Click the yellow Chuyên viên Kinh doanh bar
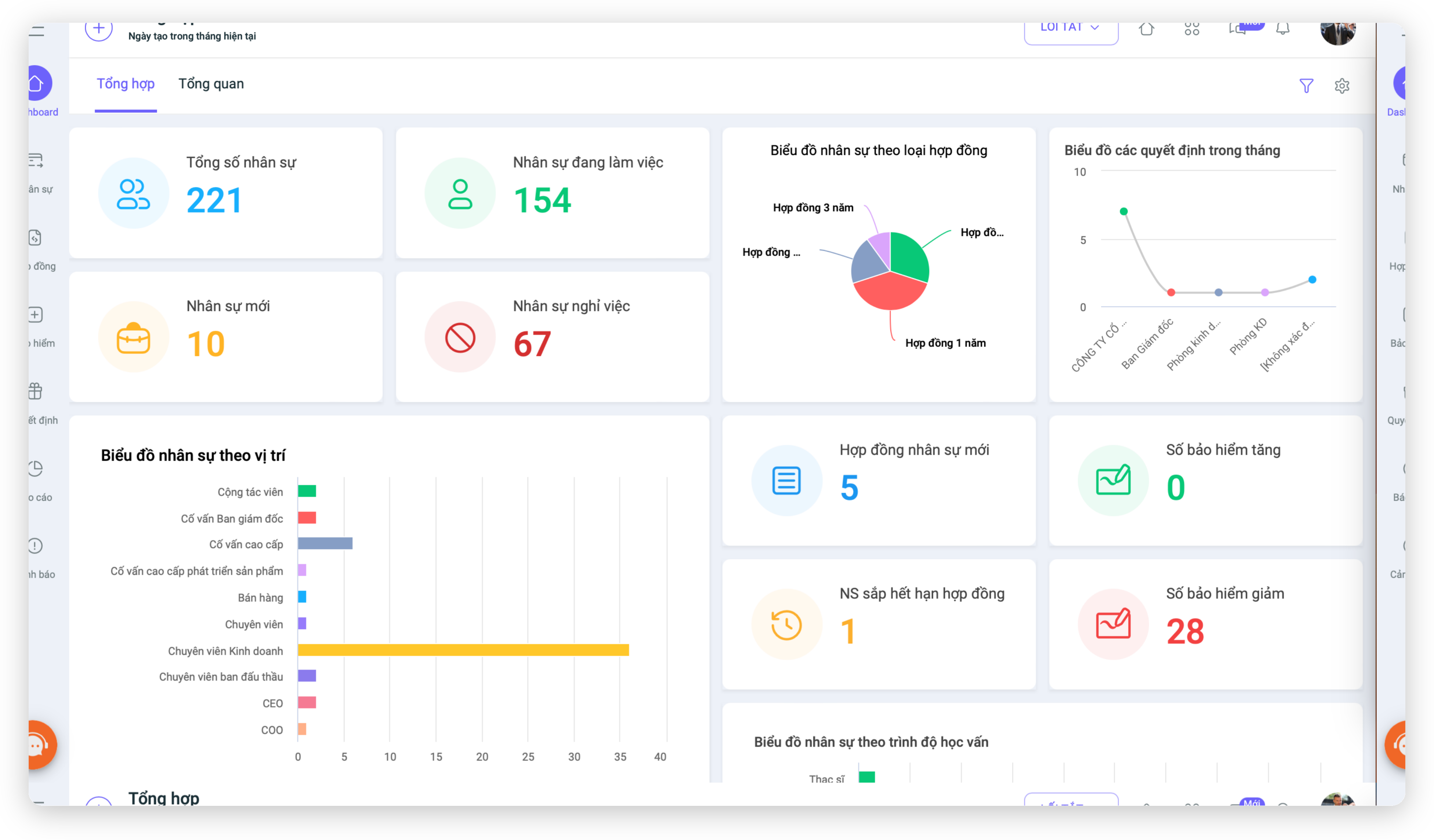1434x840 pixels. (x=463, y=649)
